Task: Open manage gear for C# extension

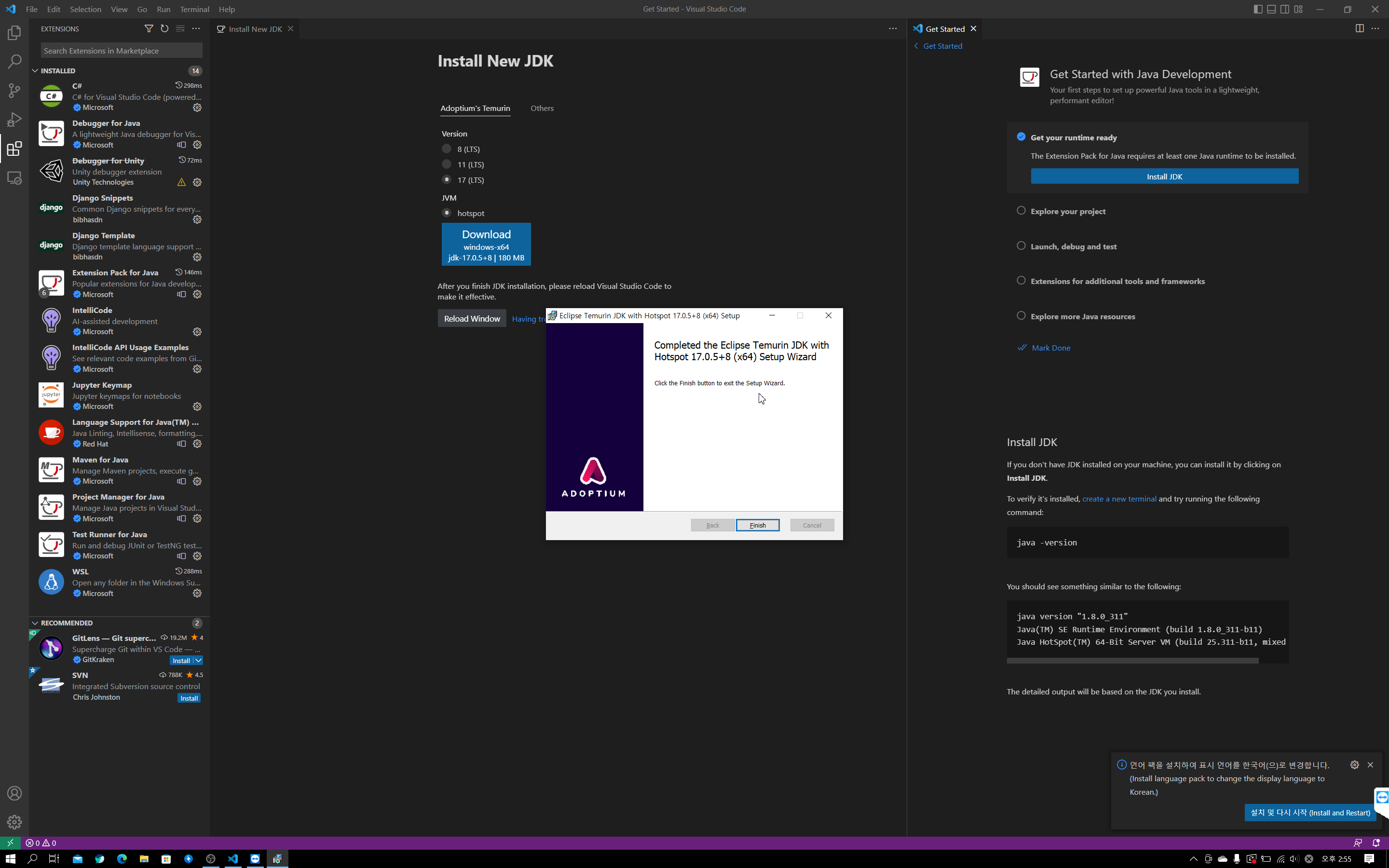Action: pos(197,108)
